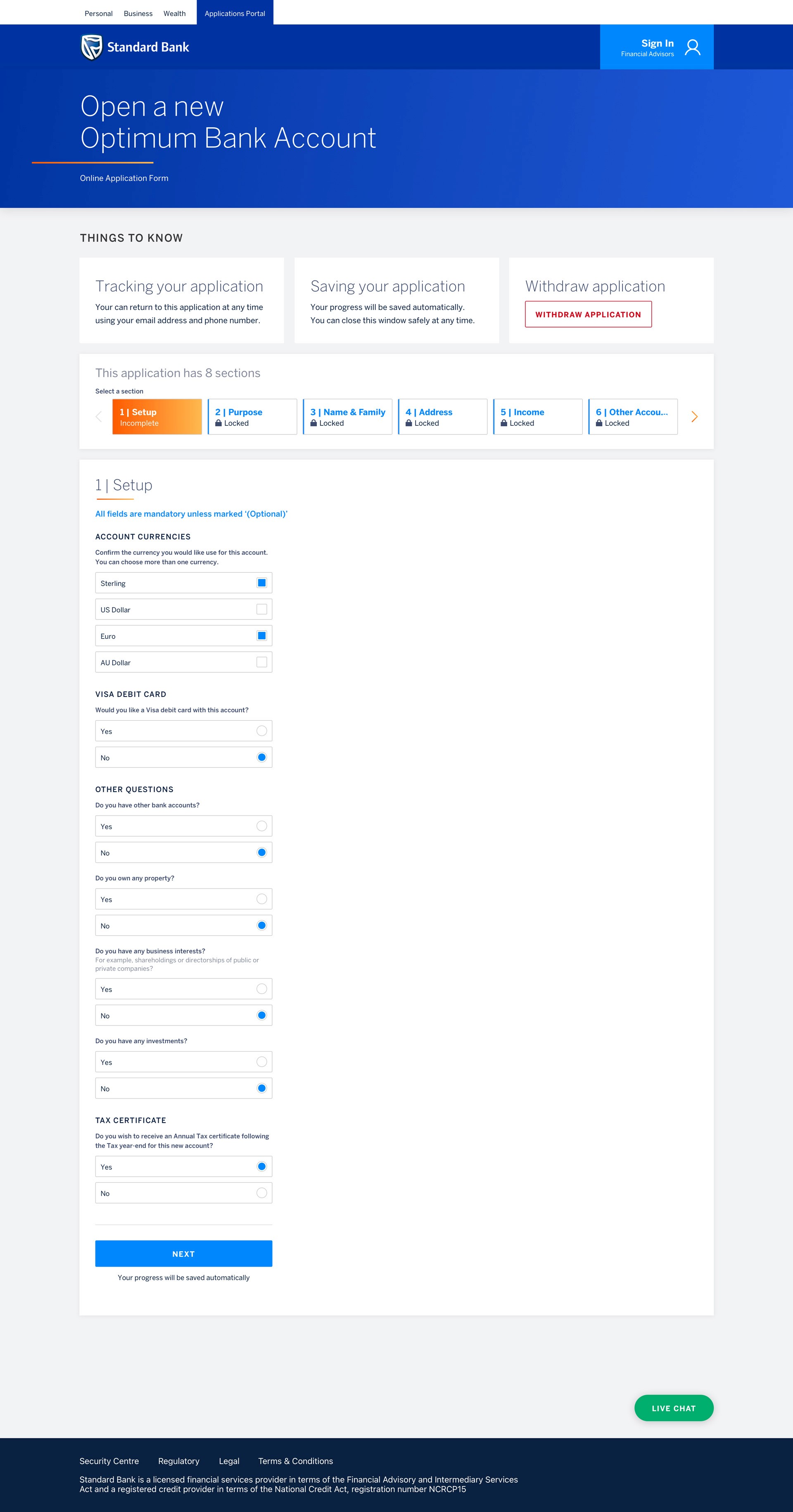The height and width of the screenshot is (1512, 793).
Task: Click the Withdraw Application button
Action: coord(588,315)
